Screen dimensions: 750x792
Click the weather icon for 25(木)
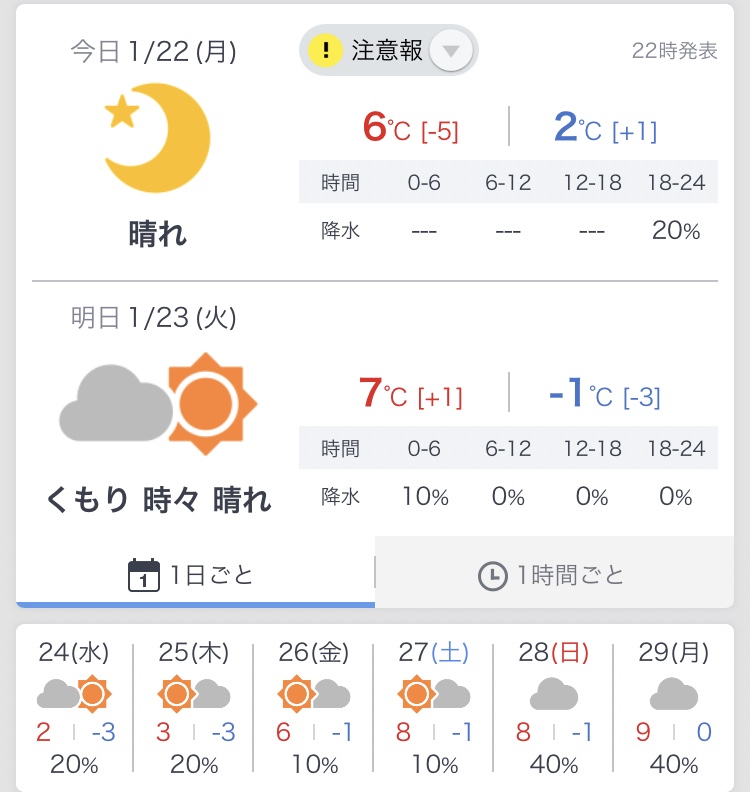pyautogui.click(x=194, y=694)
